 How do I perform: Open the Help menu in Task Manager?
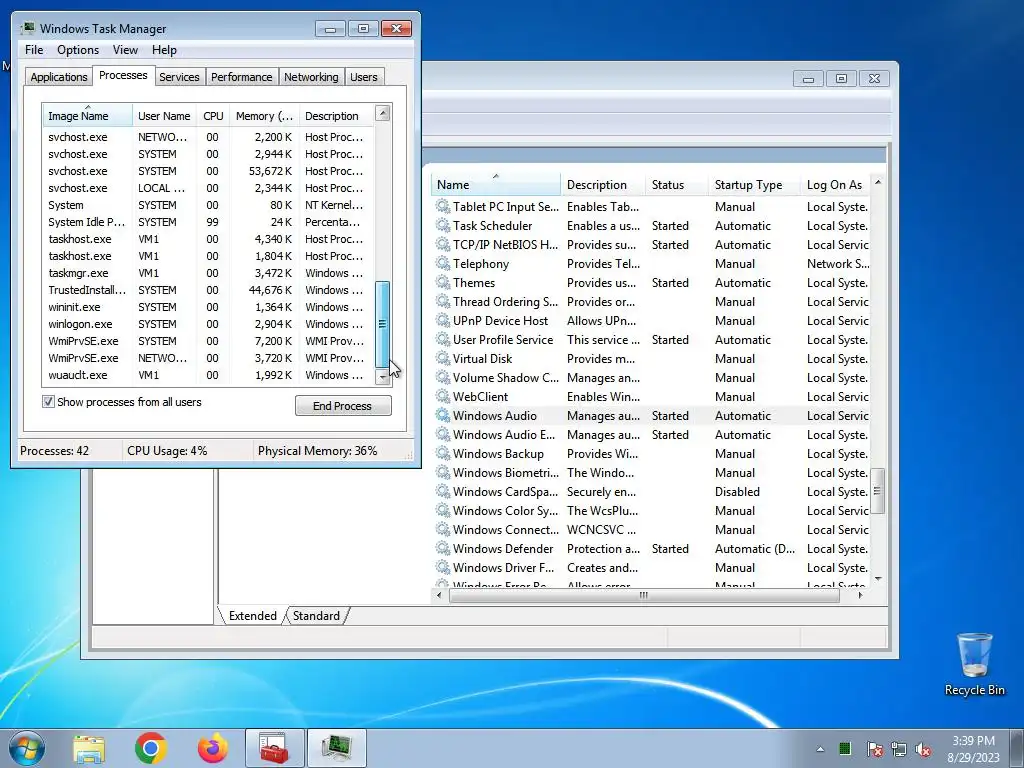click(164, 50)
